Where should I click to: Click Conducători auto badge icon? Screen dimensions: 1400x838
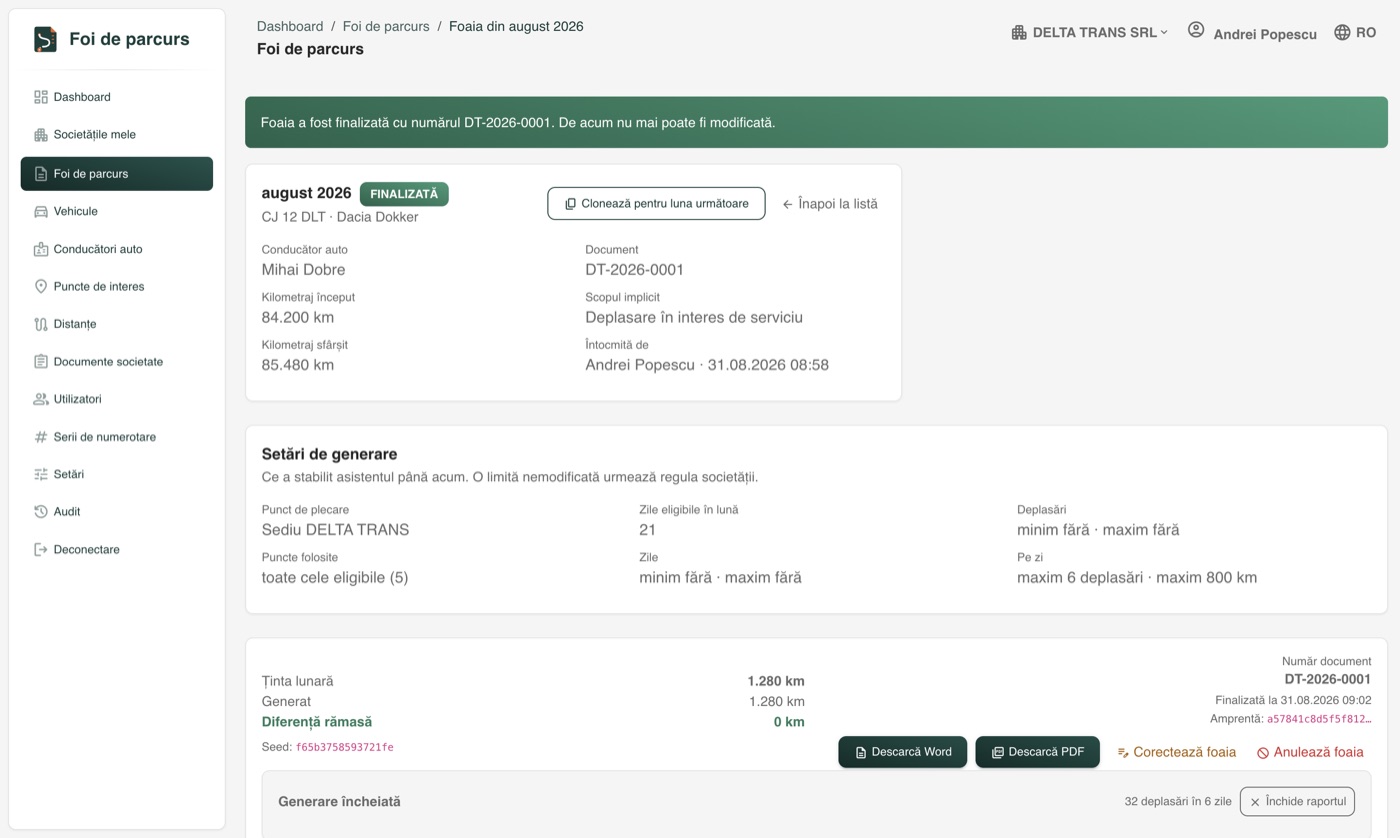coord(41,249)
